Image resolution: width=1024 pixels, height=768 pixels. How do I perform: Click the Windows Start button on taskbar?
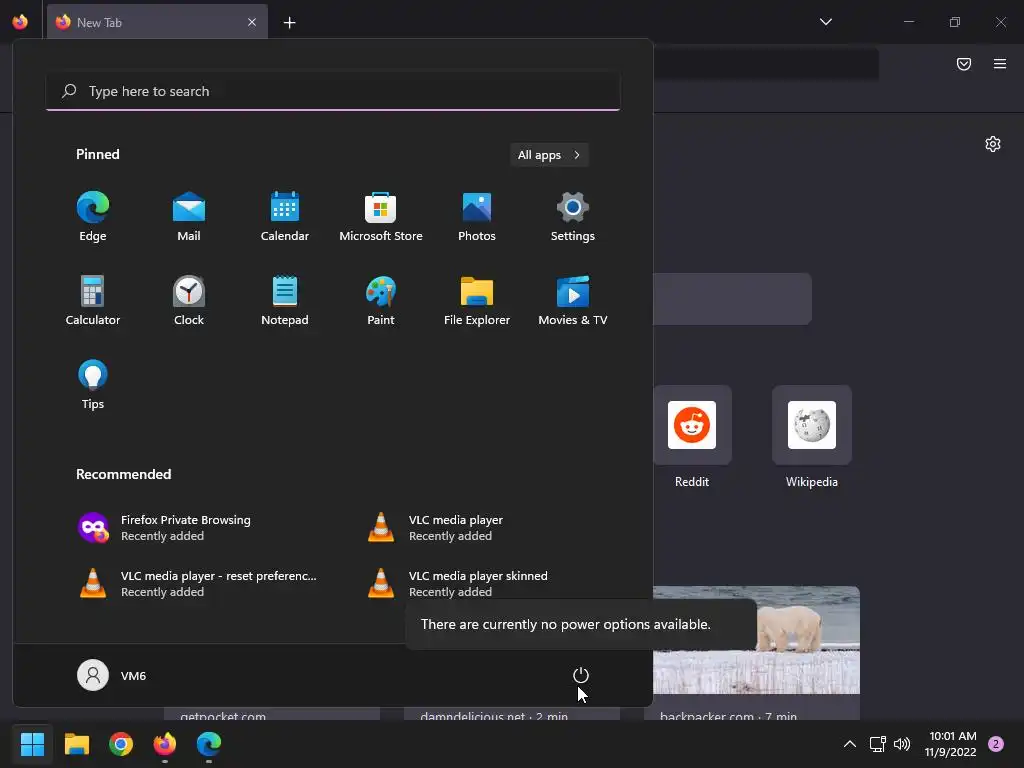(x=32, y=744)
